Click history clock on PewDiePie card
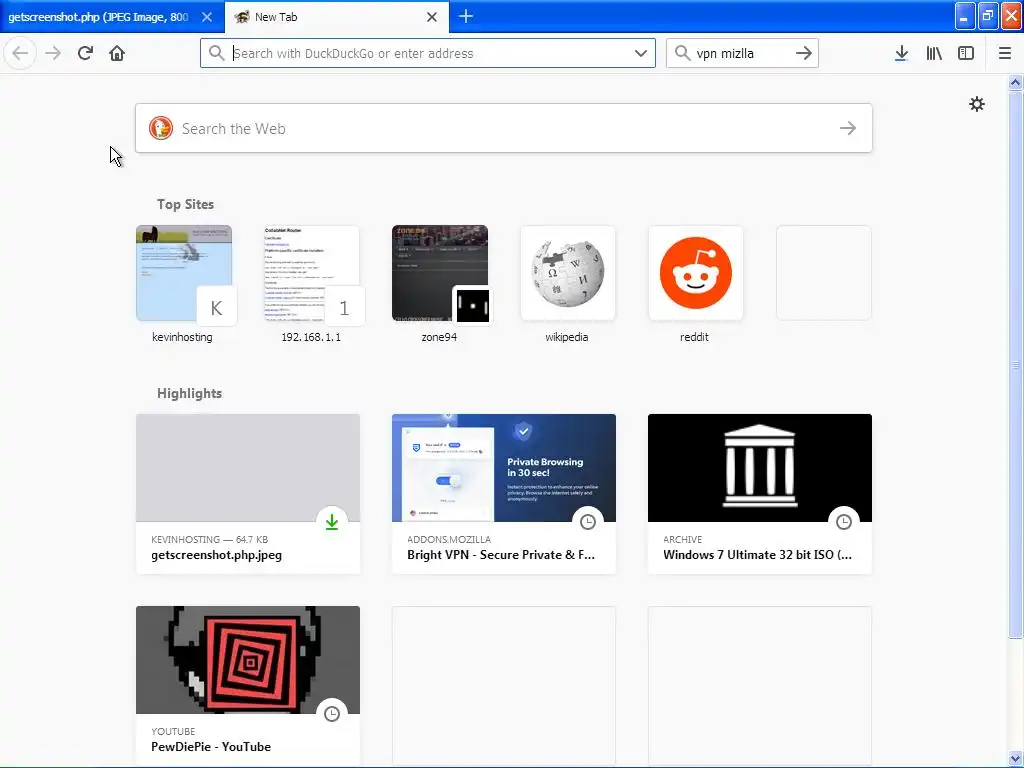 click(332, 714)
